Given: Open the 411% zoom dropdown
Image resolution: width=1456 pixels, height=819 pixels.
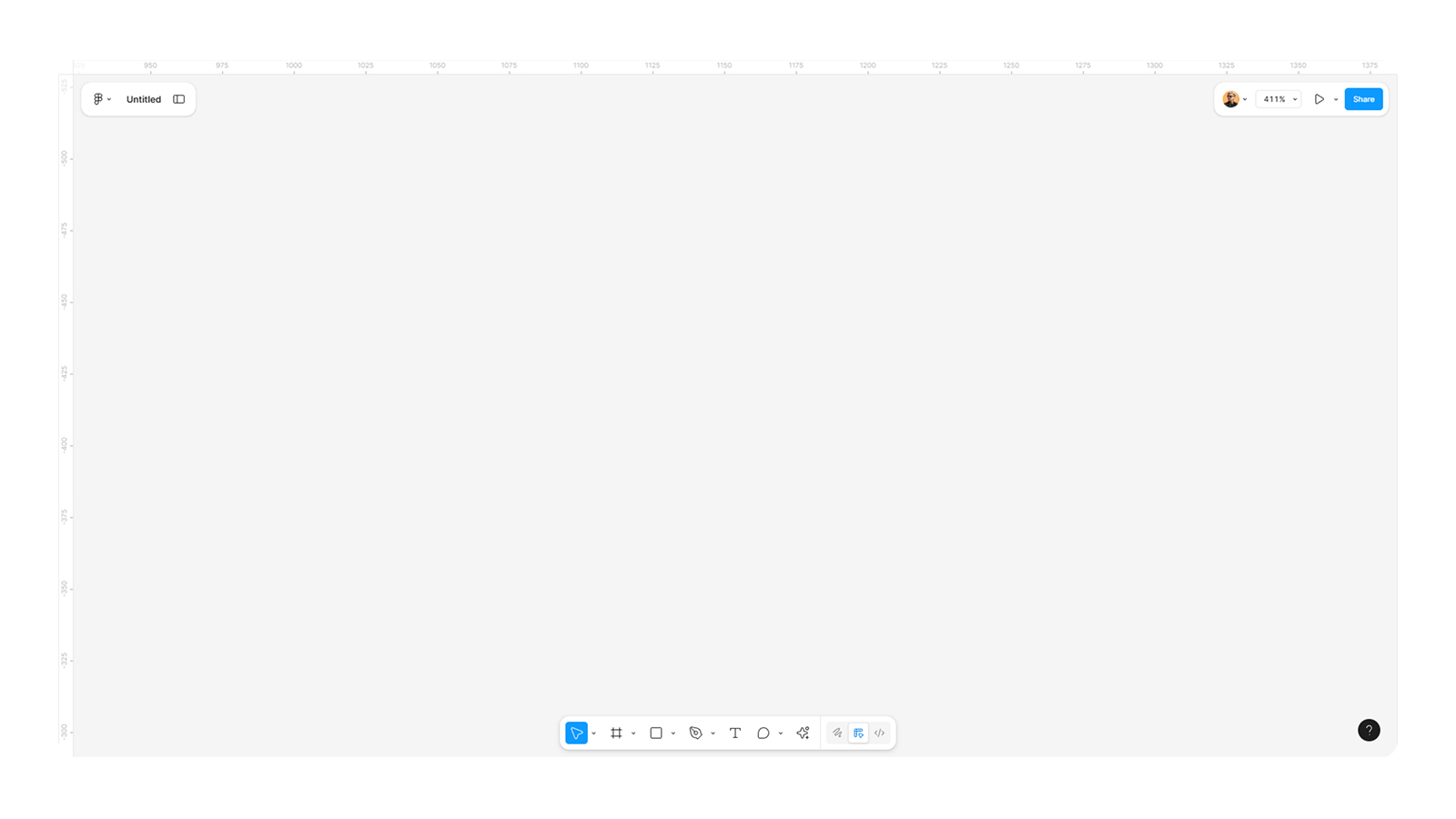Looking at the screenshot, I should pos(1279,99).
